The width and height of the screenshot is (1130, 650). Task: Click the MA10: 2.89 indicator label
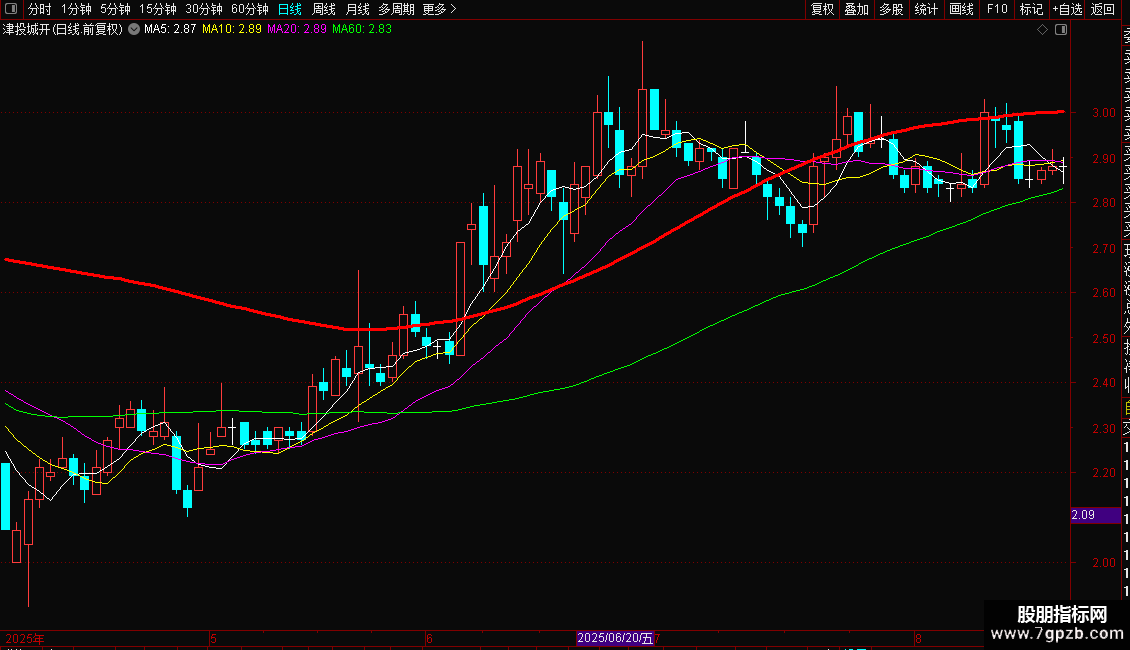[x=232, y=29]
